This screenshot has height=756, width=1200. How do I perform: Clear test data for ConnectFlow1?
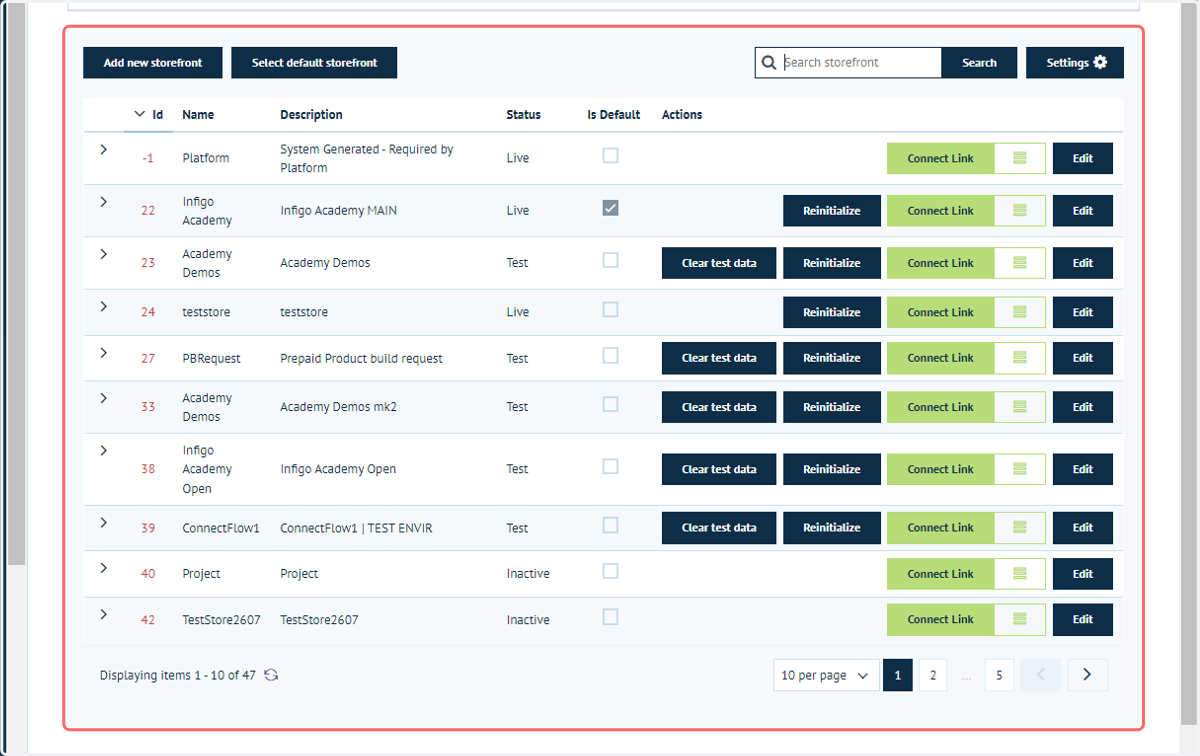click(719, 528)
